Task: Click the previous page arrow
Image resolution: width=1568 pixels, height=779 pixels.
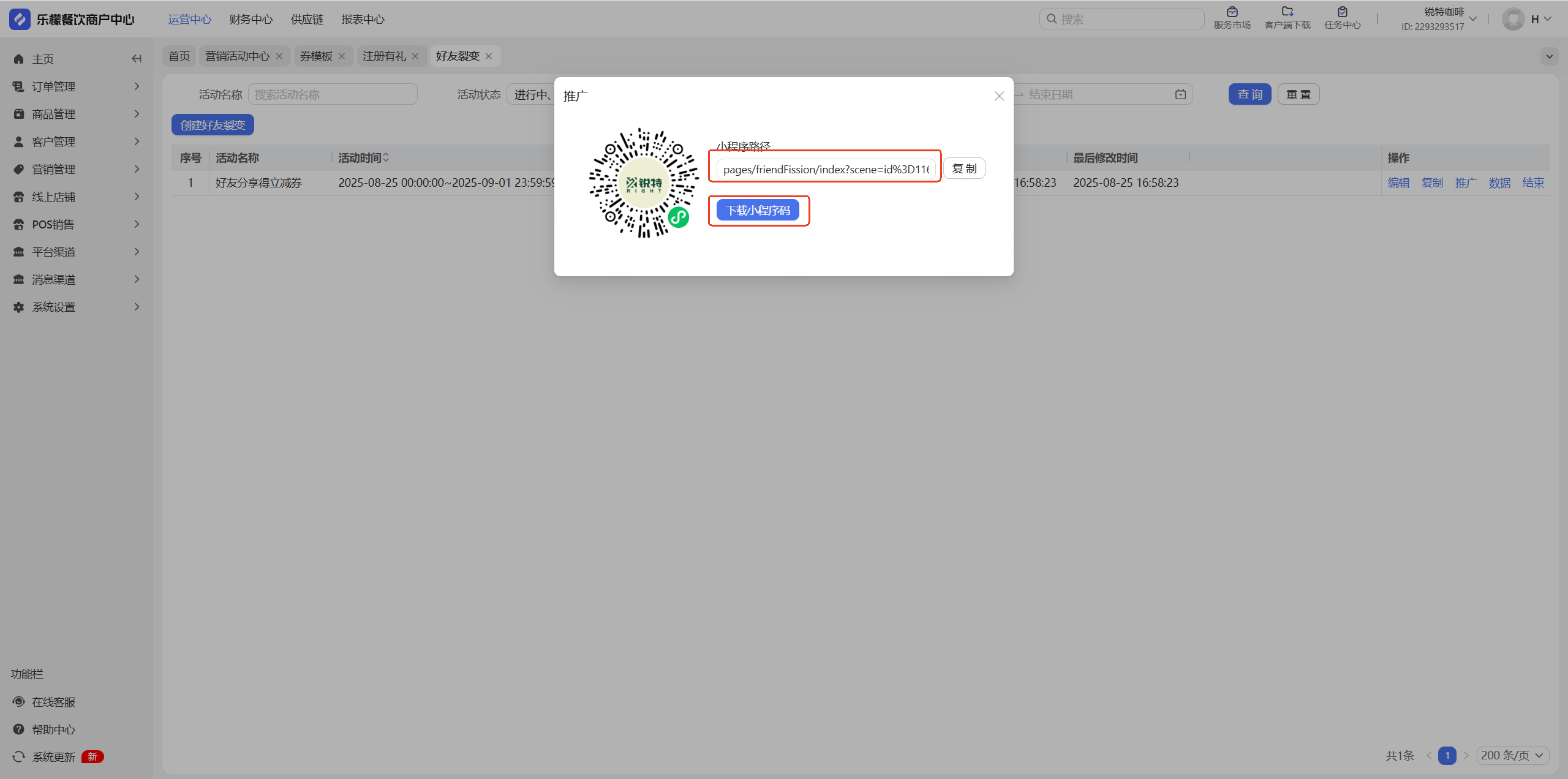Action: [1428, 755]
